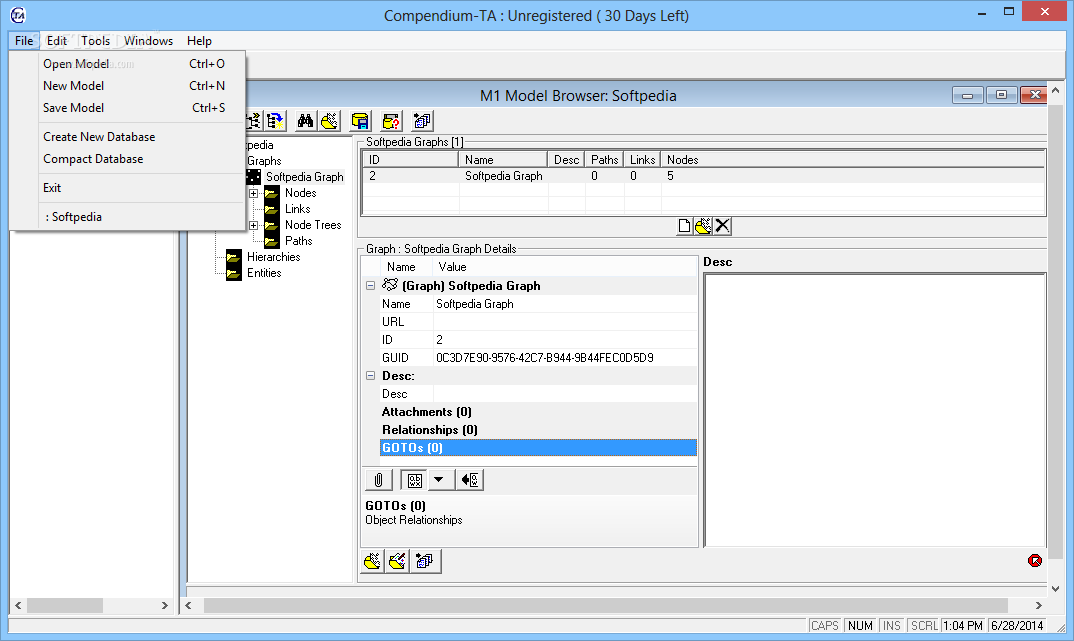Click the yellow icon with pencil at bottom
The image size is (1074, 641).
click(x=398, y=562)
